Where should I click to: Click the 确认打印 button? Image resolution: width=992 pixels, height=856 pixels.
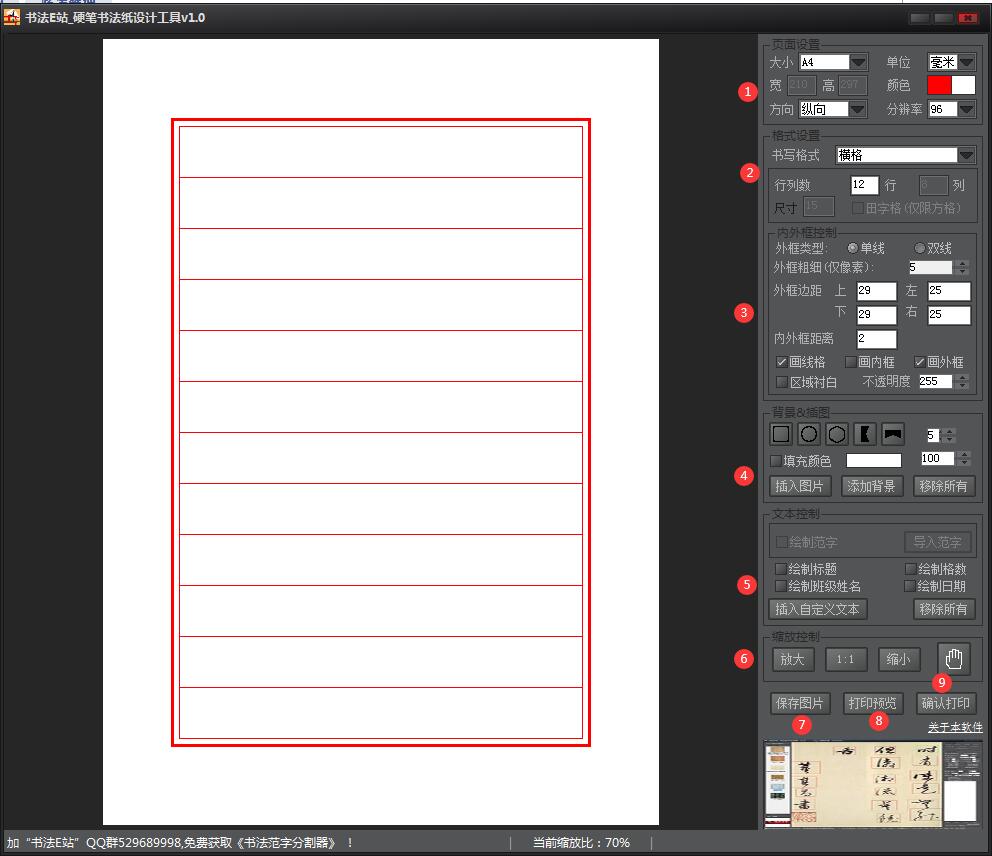(946, 703)
